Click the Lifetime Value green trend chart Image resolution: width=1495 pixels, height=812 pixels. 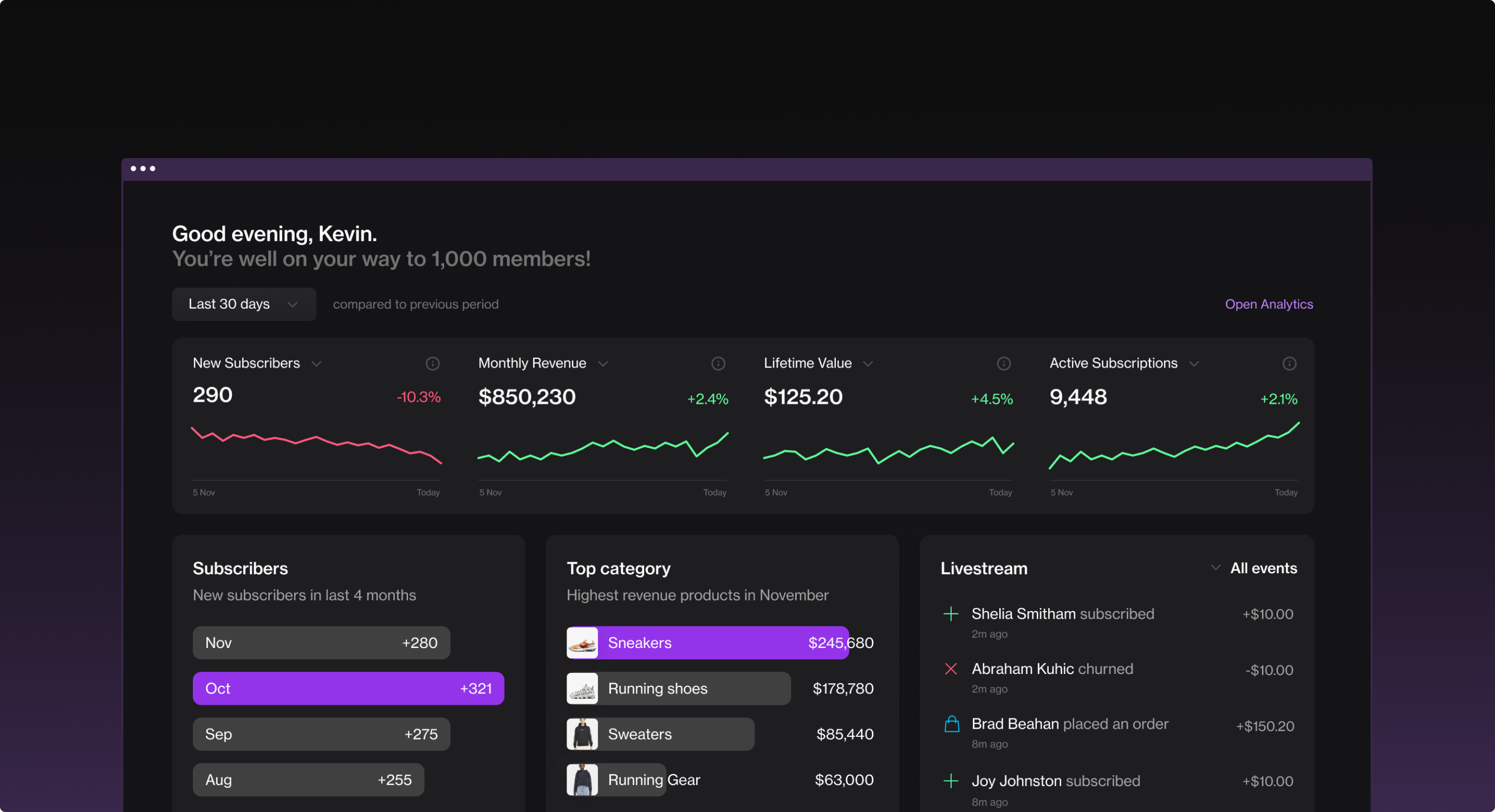[x=888, y=449]
